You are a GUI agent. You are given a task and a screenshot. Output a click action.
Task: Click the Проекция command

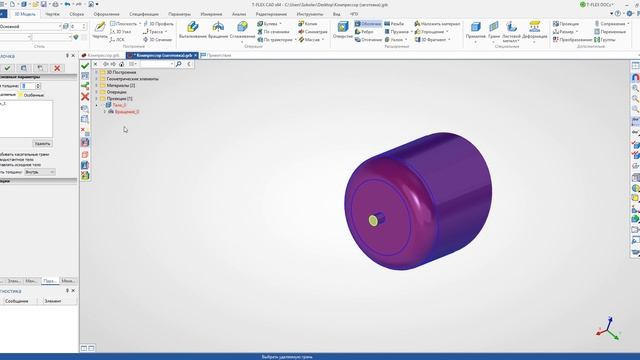pyautogui.click(x=566, y=24)
